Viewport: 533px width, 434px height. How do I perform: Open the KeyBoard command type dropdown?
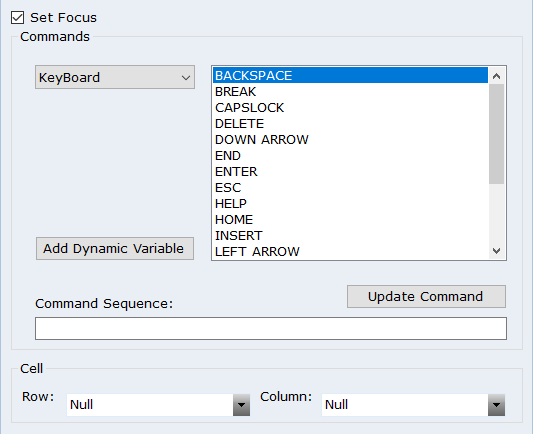[115, 77]
